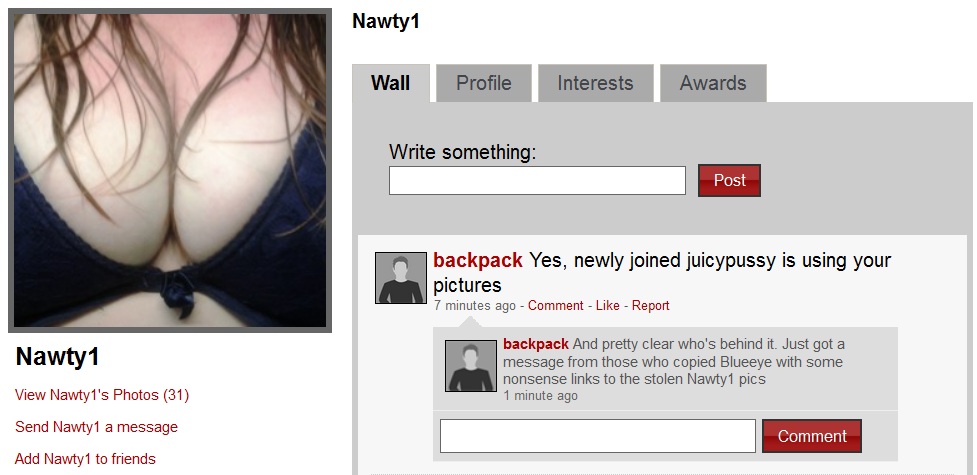Open backpack's avatar in the reply
Screen dimensions: 977x475
[470, 366]
